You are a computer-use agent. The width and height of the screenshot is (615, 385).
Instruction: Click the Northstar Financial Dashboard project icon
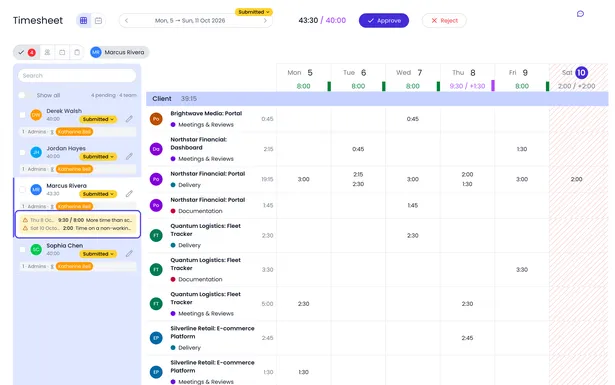(156, 149)
